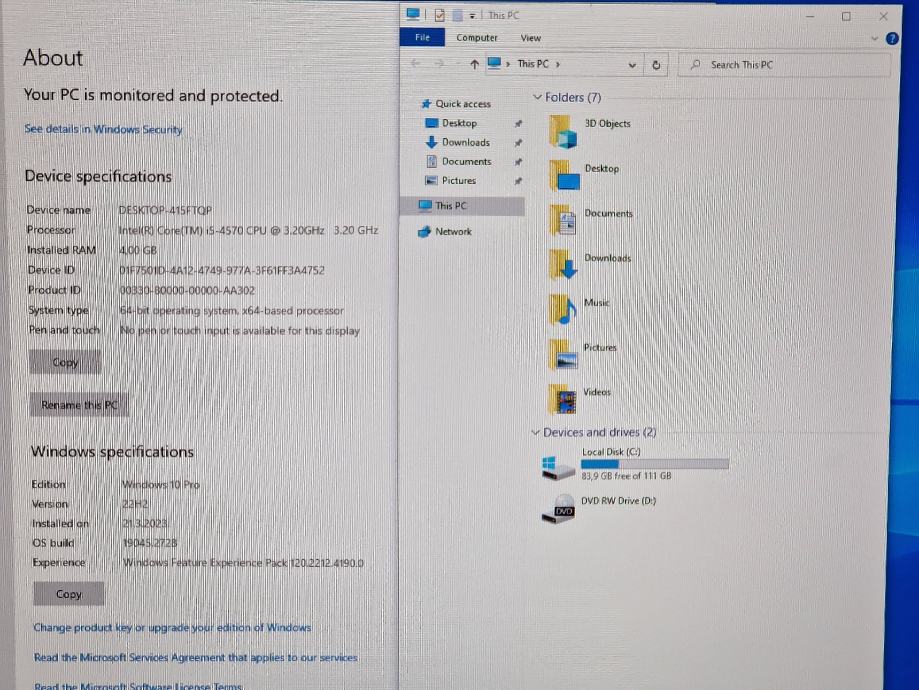Image resolution: width=919 pixels, height=690 pixels.
Task: Open the Downloads folder icon in Folders list
Action: (563, 264)
